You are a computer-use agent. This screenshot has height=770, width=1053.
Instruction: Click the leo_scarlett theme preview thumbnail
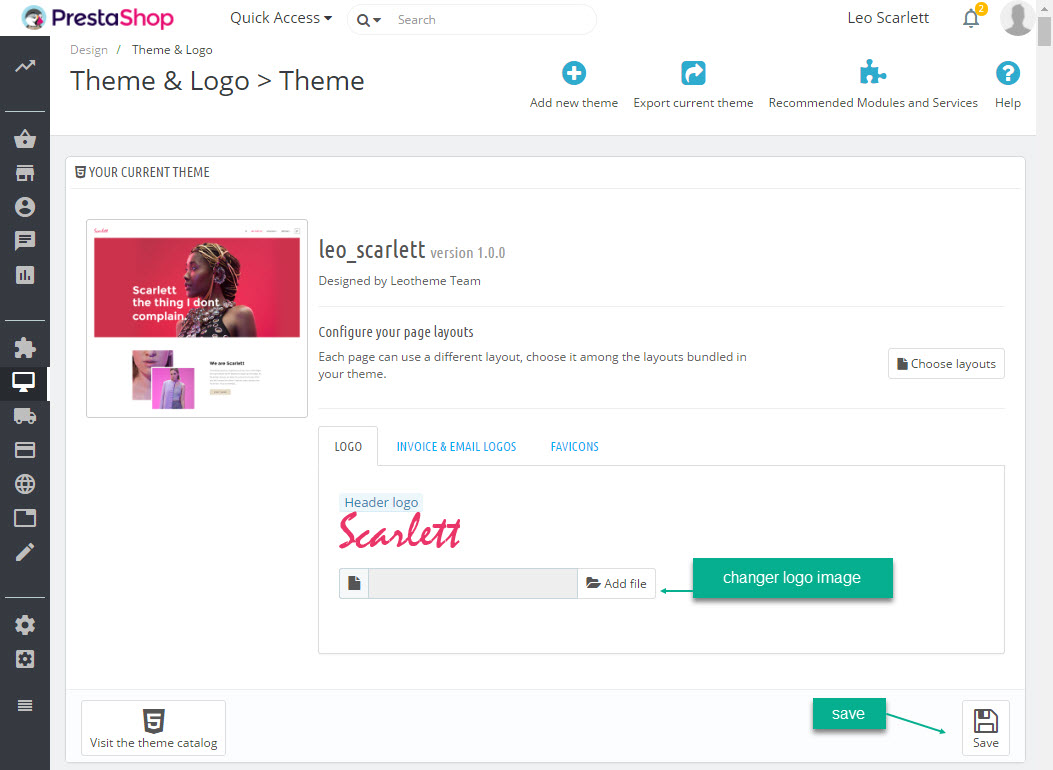pos(197,318)
